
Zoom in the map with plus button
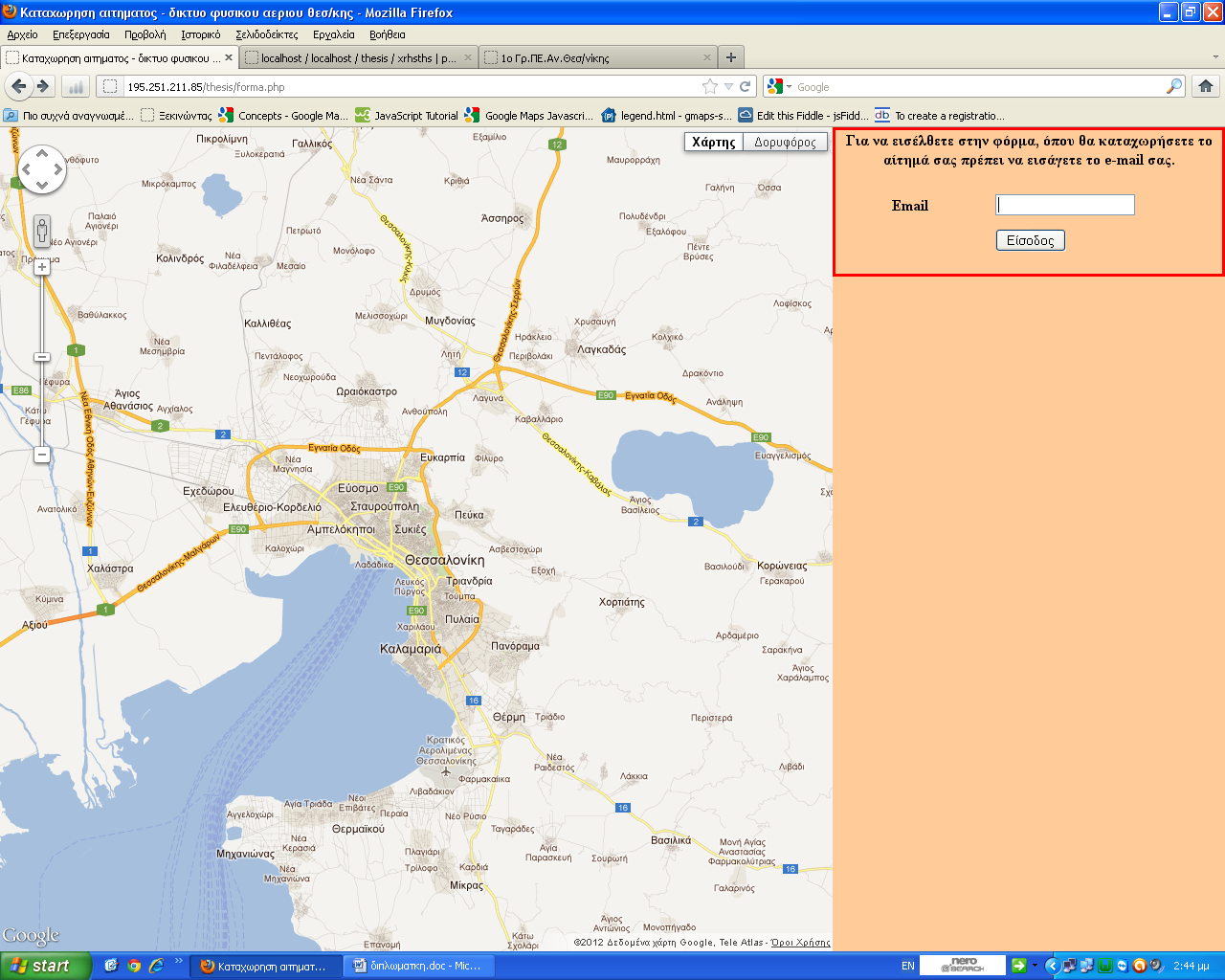tap(42, 267)
